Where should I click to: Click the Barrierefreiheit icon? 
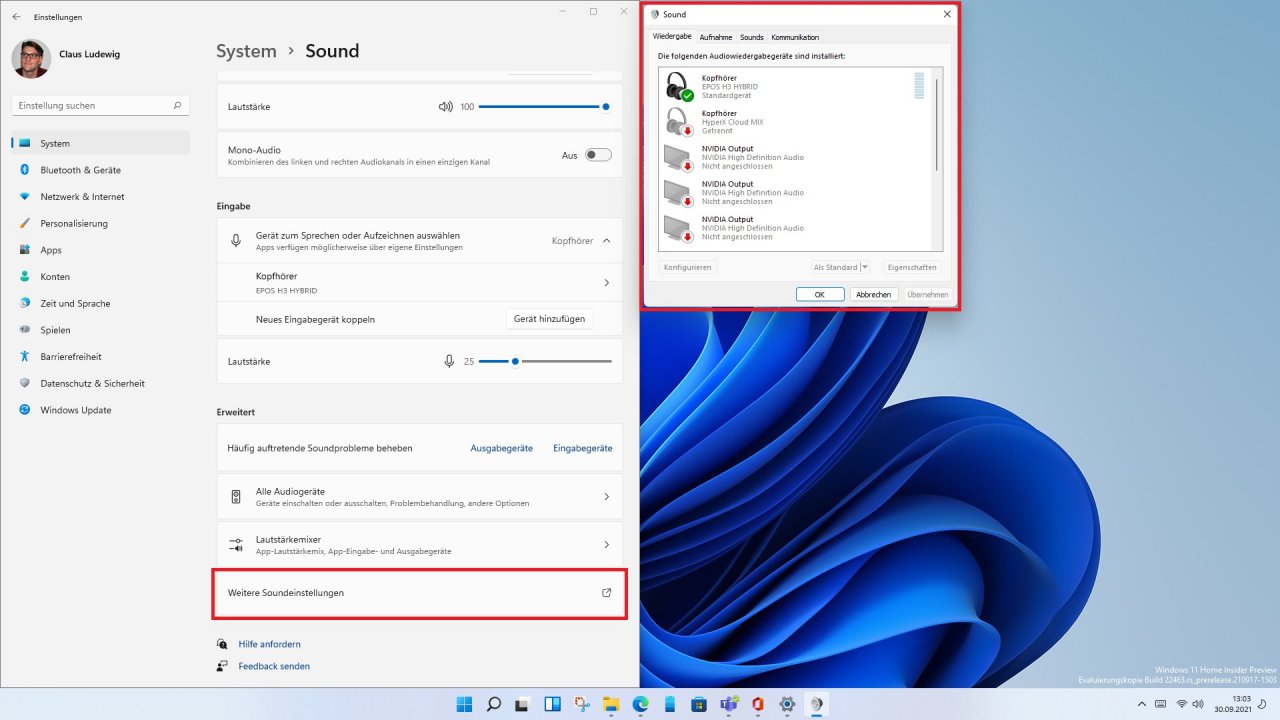pyautogui.click(x=25, y=357)
